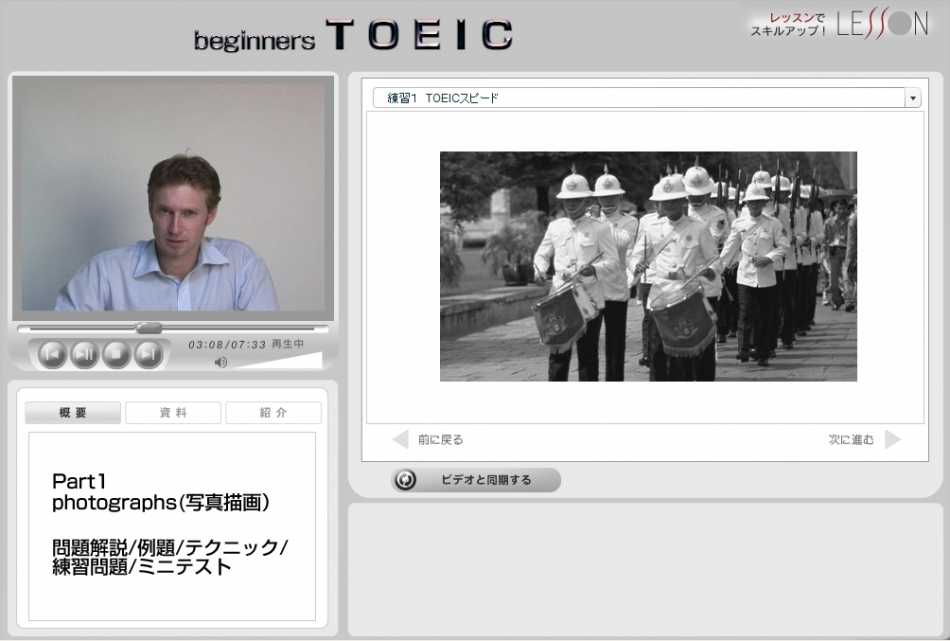Open the 紹介 tab
Image resolution: width=950 pixels, height=641 pixels.
tap(273, 413)
